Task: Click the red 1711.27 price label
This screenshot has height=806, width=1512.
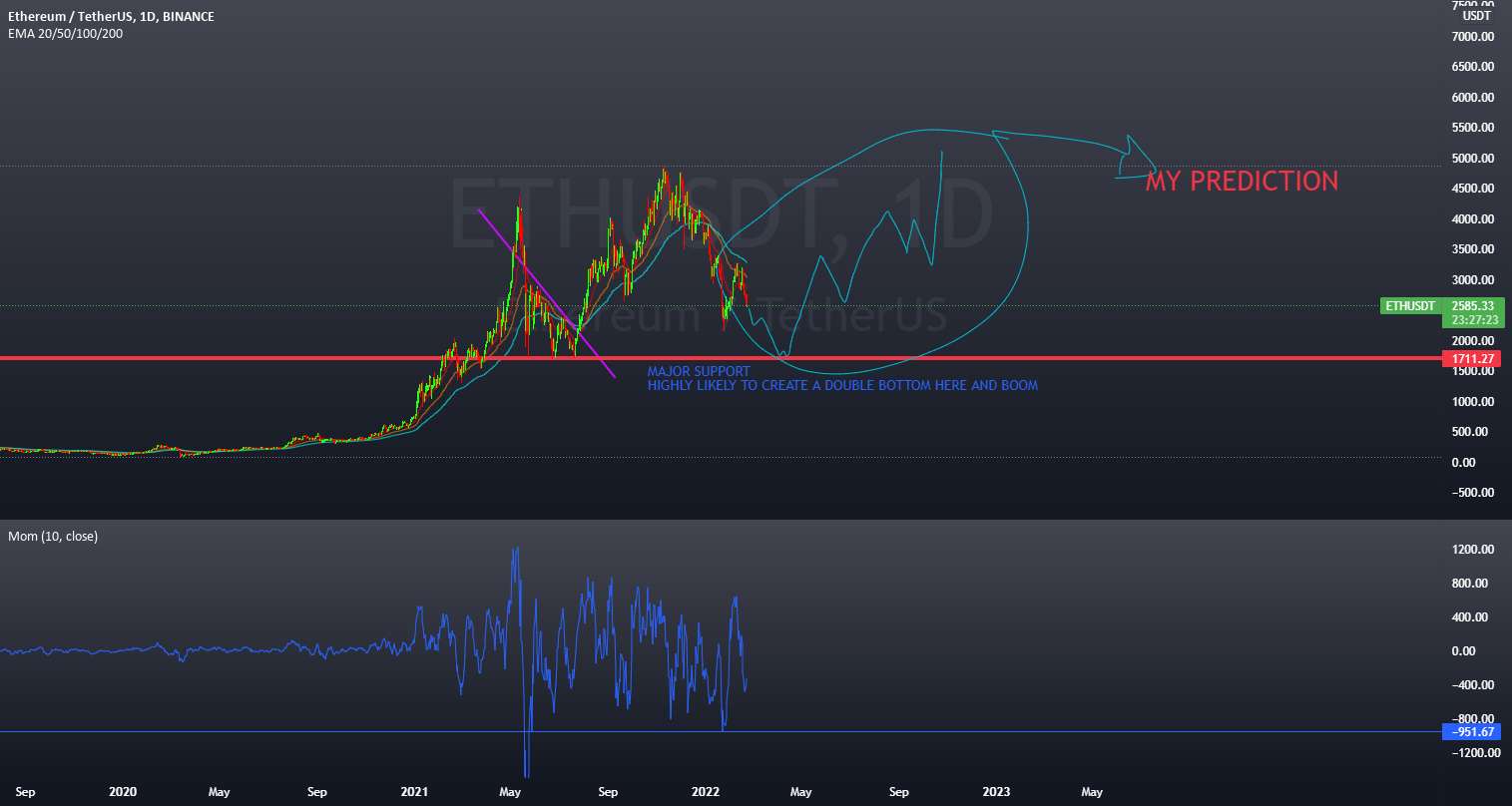Action: coord(1472,357)
